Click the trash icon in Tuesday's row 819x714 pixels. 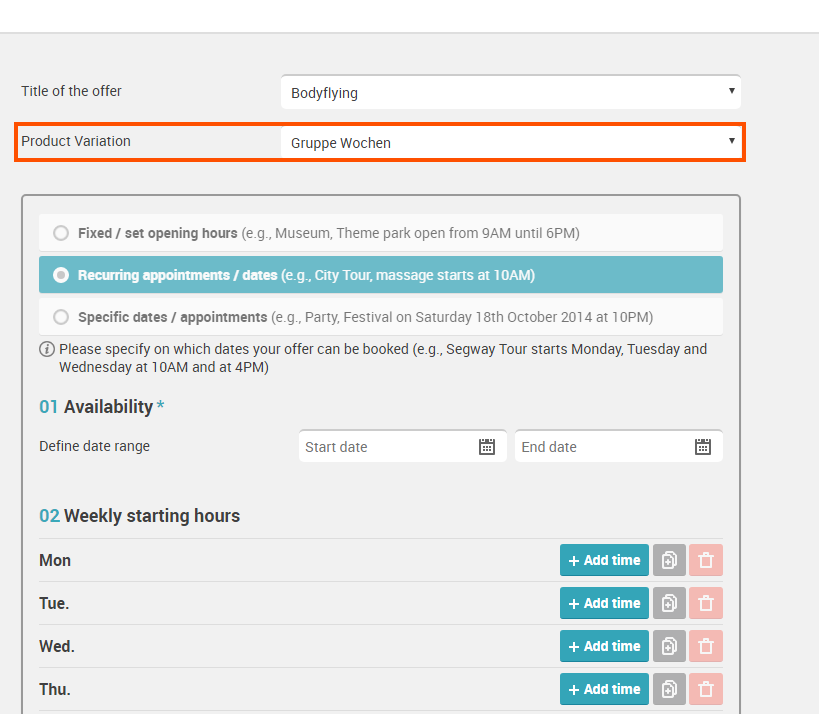click(706, 603)
